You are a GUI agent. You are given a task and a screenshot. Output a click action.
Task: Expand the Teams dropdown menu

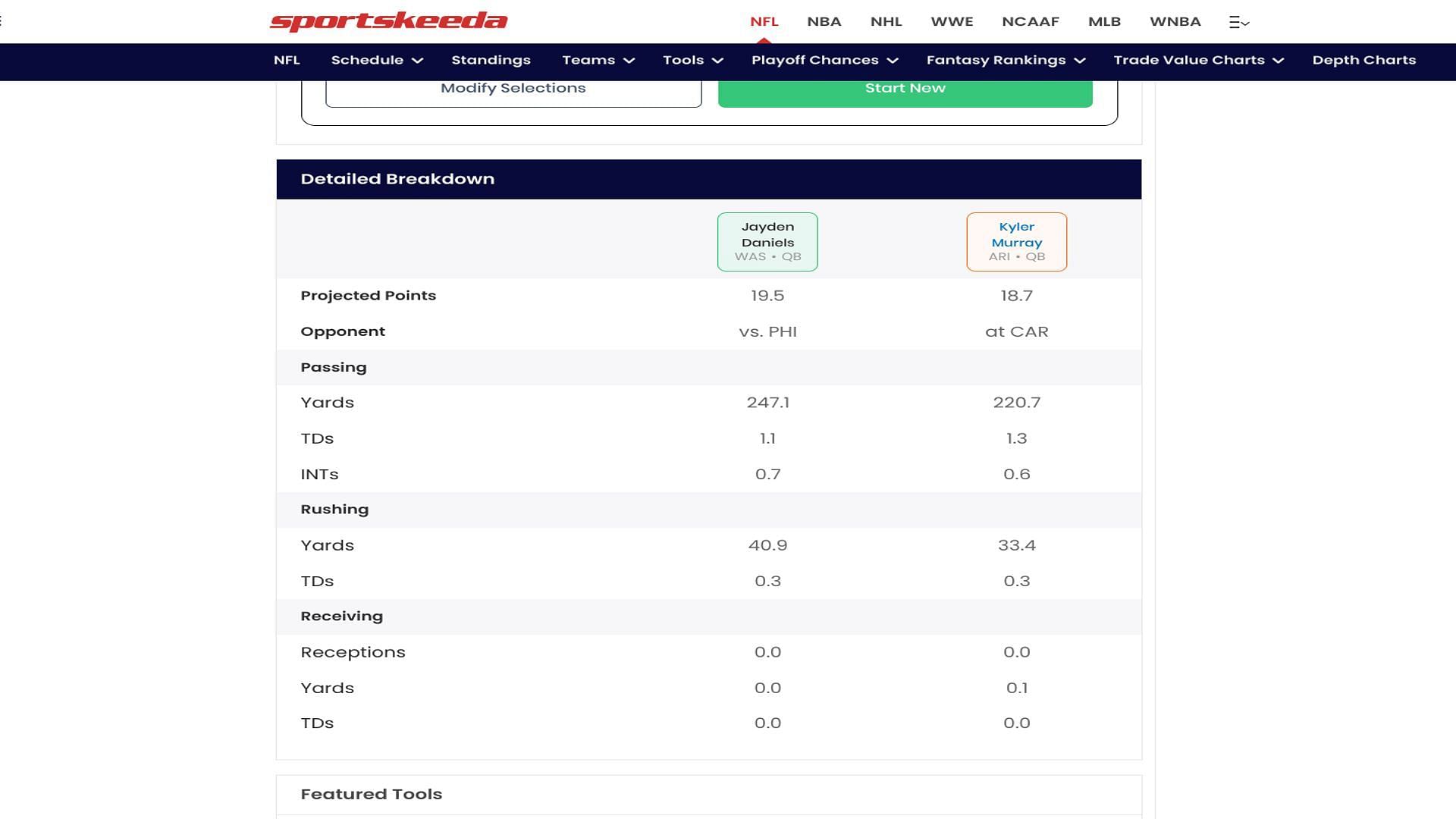point(598,60)
